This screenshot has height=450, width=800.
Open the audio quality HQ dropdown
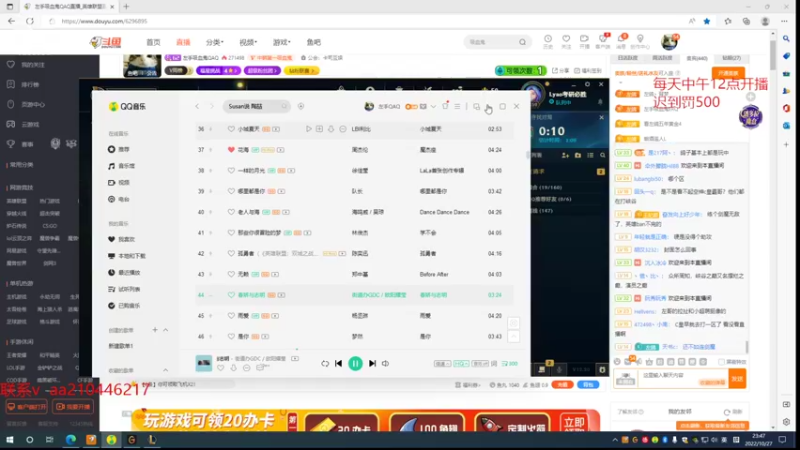click(x=461, y=364)
